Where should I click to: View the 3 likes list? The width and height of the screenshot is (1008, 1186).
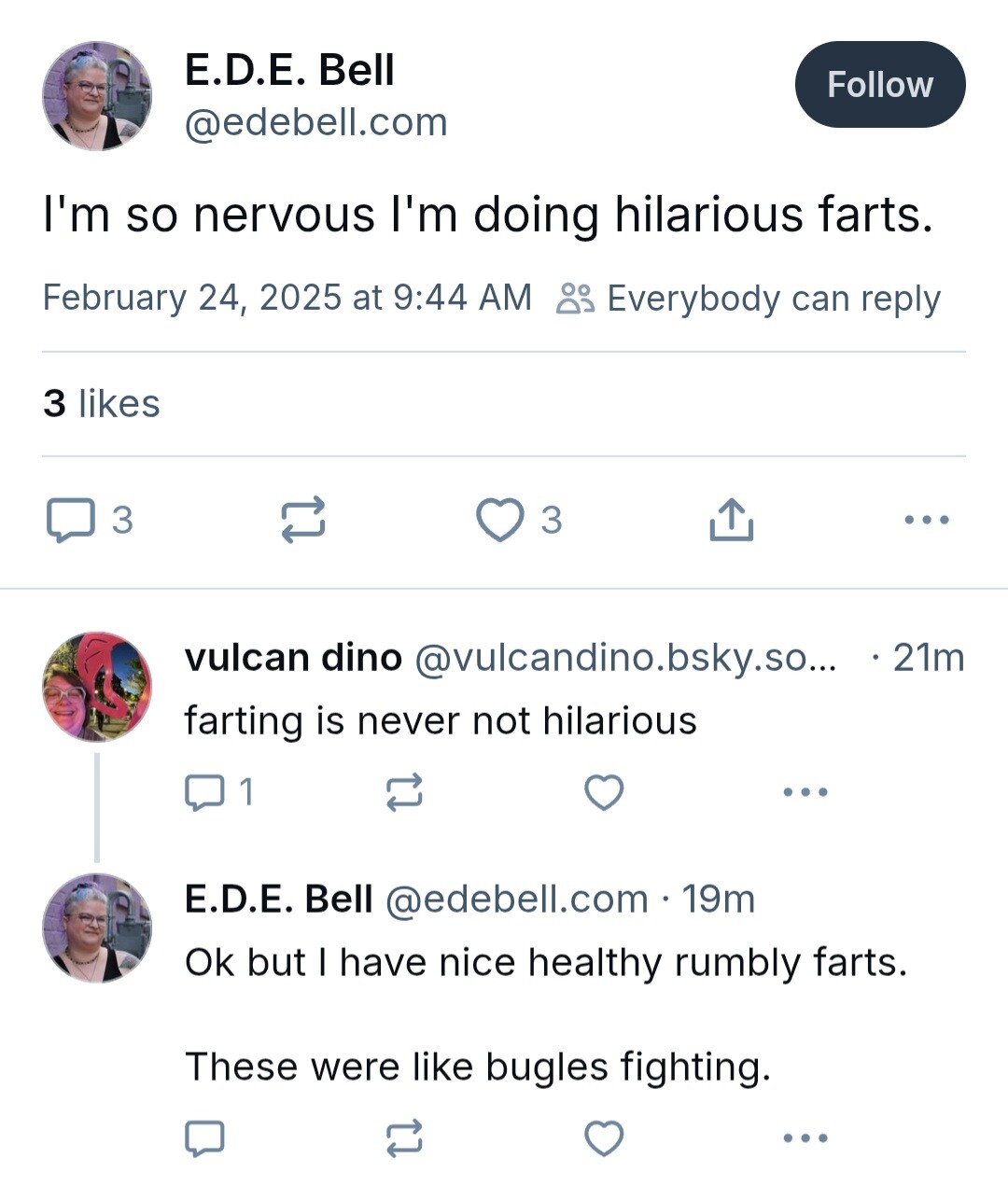point(102,403)
